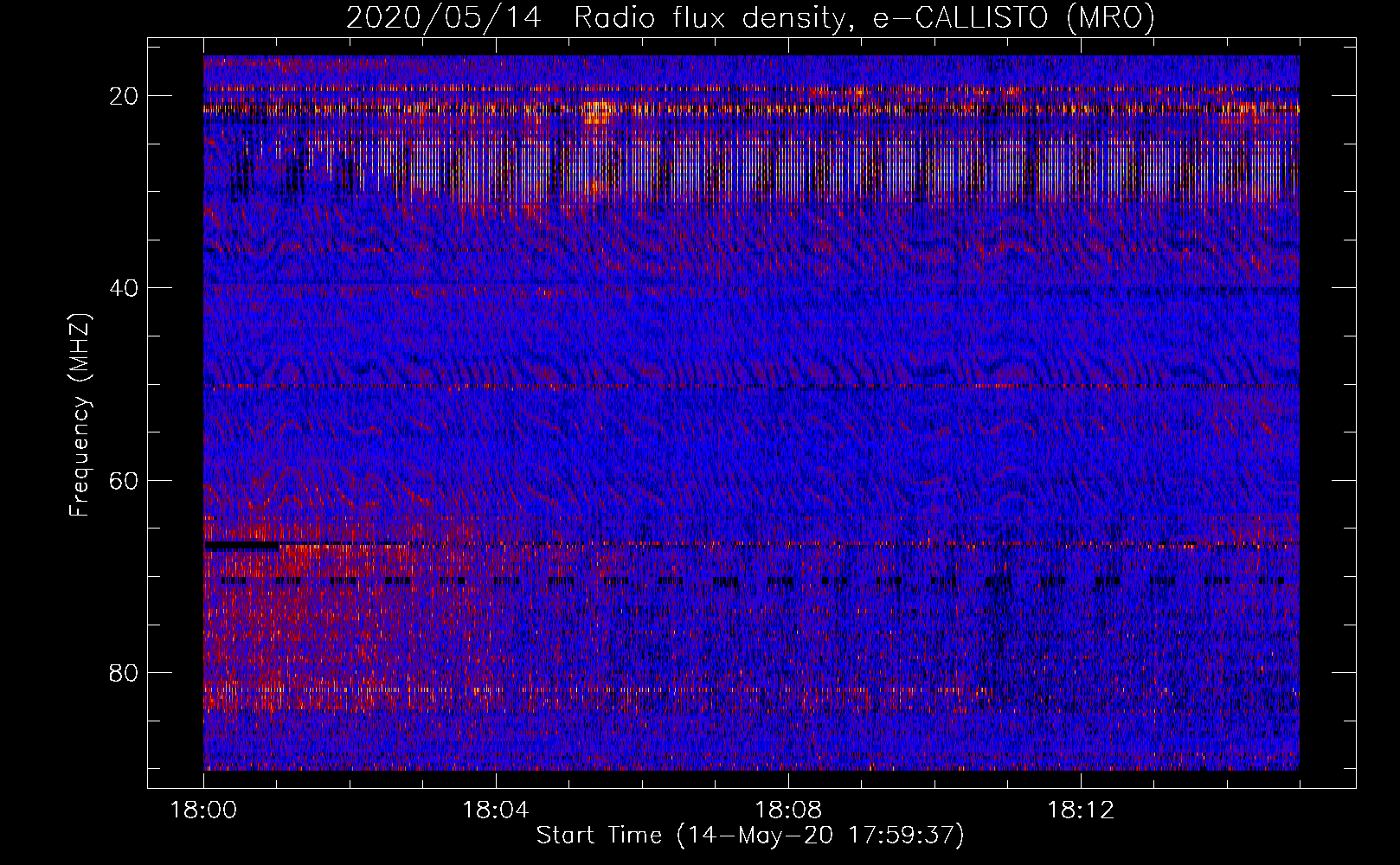Click the '18:00' time tick label
Screen dimensions: 1400x865
pyautogui.click(x=204, y=811)
